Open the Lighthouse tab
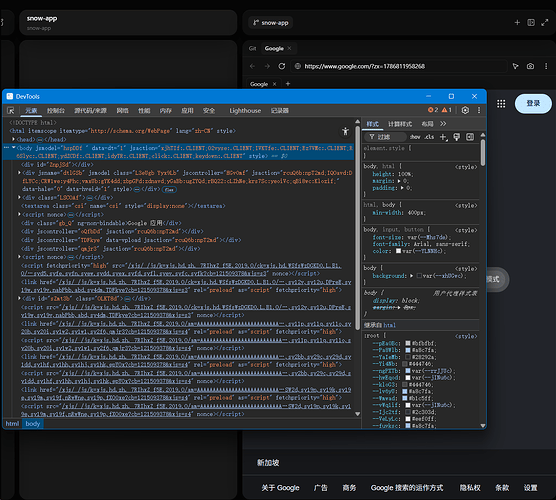556x500 pixels. tap(245, 111)
